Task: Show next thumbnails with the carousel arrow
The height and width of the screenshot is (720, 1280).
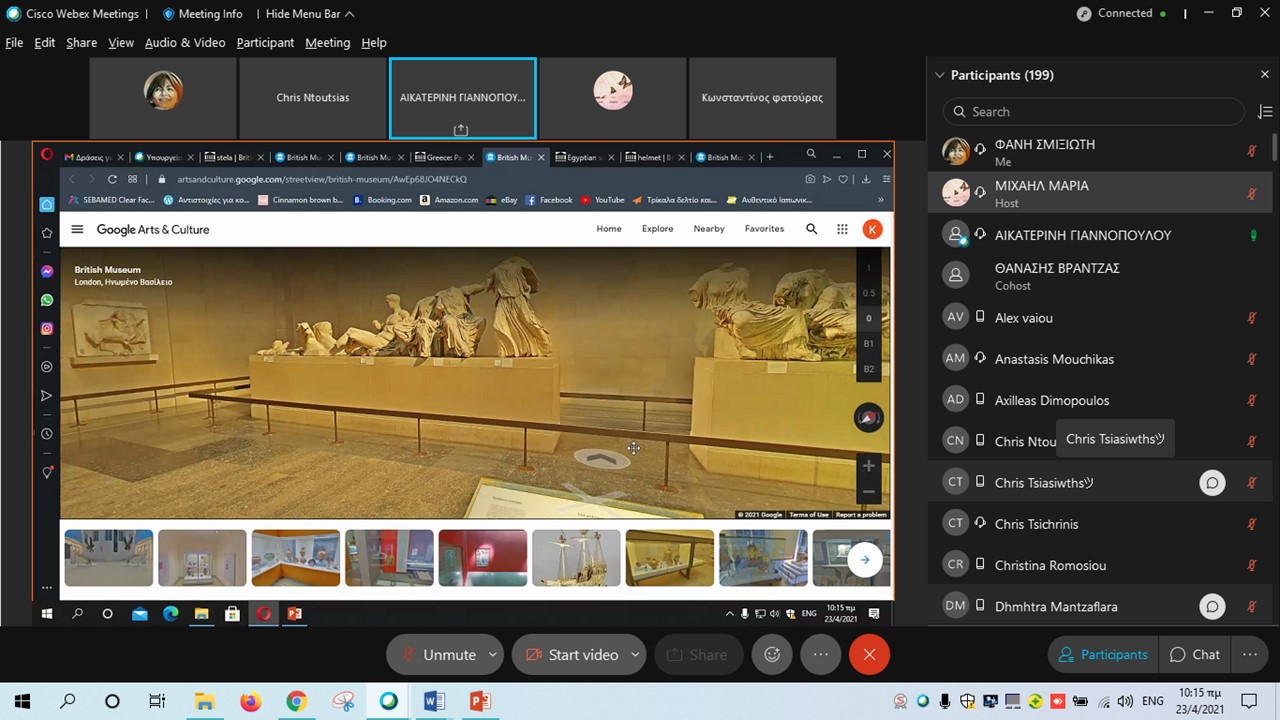Action: [865, 560]
